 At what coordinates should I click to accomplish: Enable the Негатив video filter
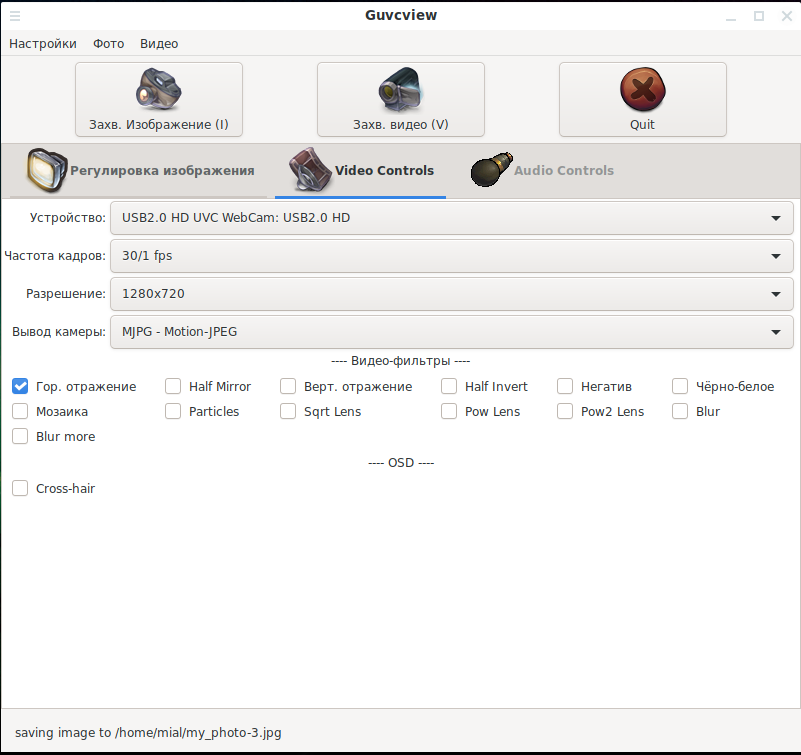(x=565, y=386)
